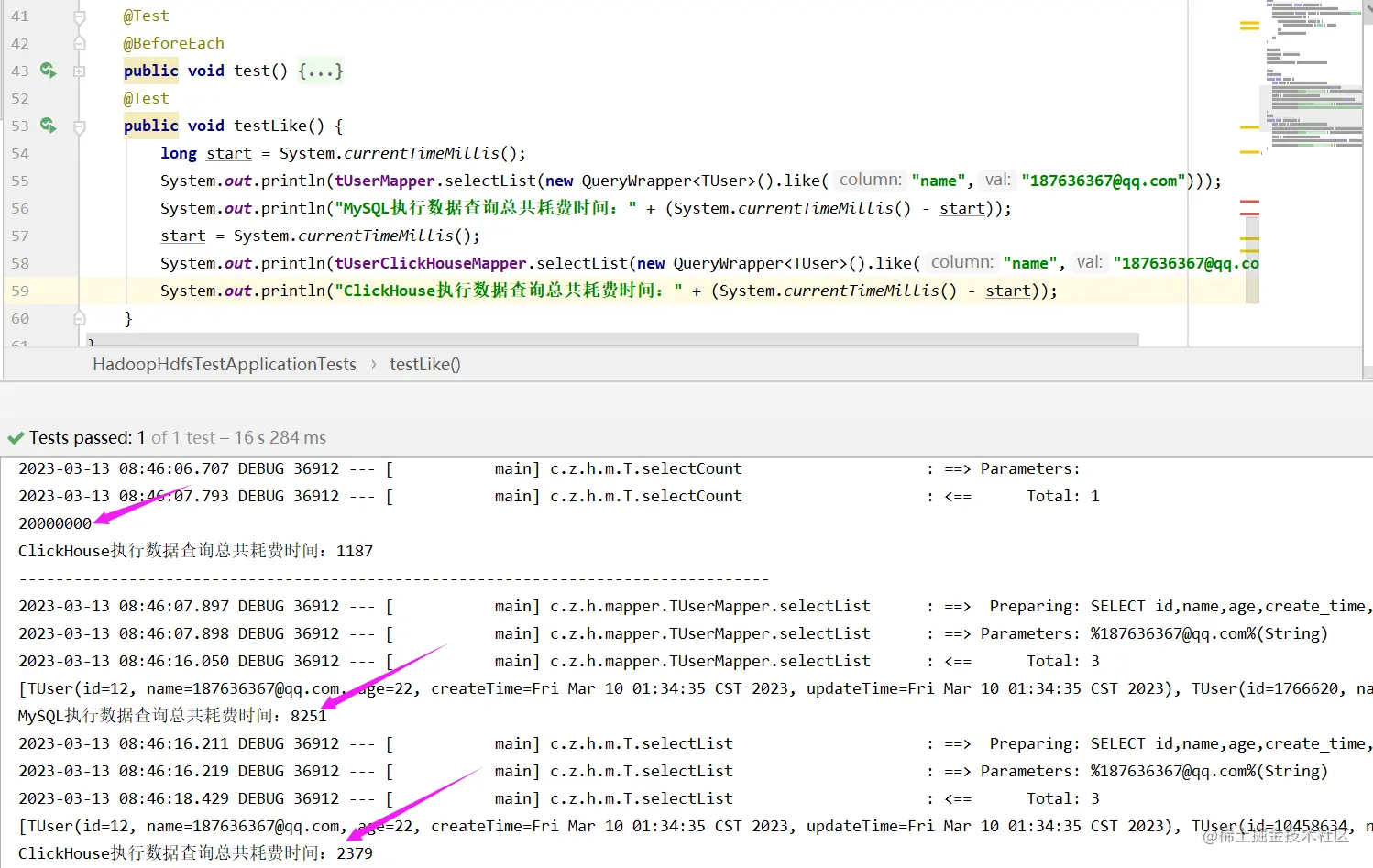Click the 20000000 count output line
The height and width of the screenshot is (868, 1373).
click(55, 523)
